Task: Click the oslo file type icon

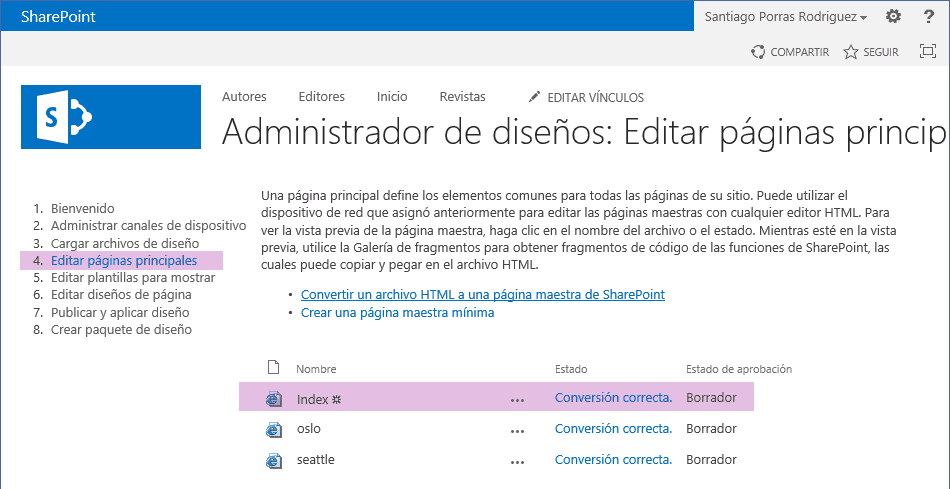Action: [x=274, y=429]
